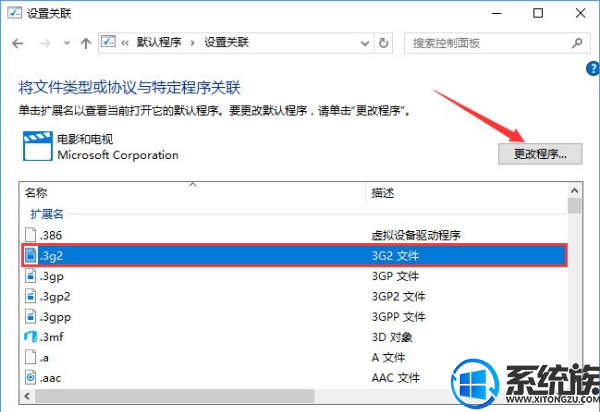
Task: Click the 更改程序... button
Action: pos(540,154)
